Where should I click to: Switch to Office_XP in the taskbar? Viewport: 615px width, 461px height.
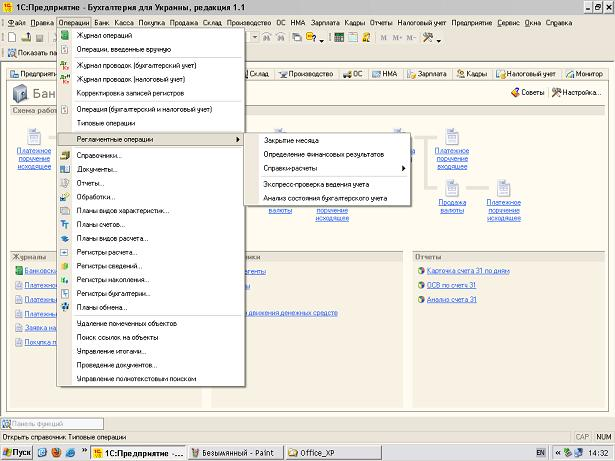pyautogui.click(x=333, y=453)
